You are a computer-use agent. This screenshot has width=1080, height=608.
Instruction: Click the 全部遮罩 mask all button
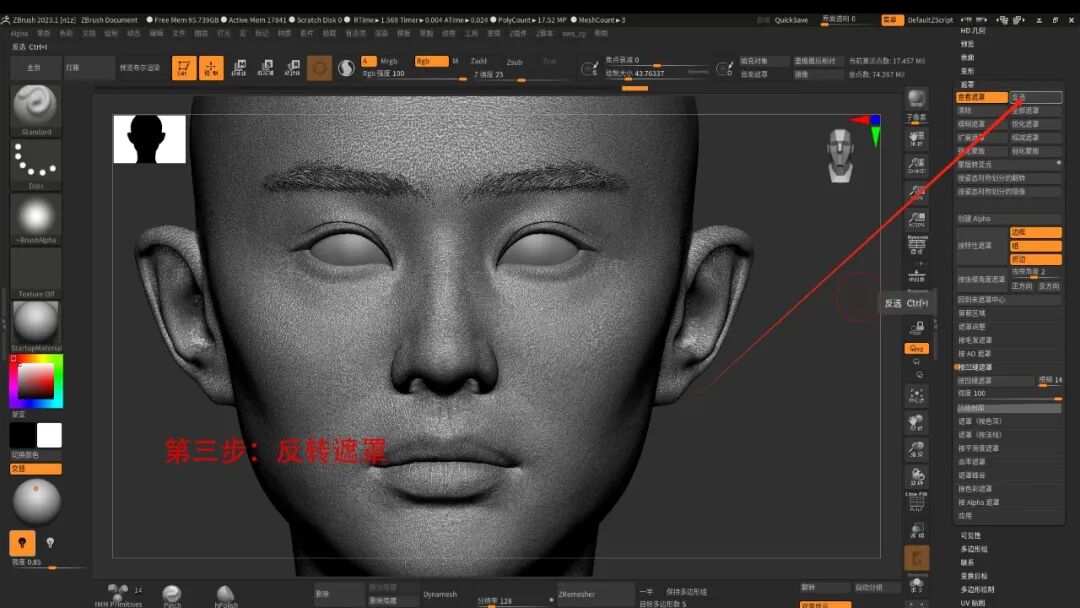tap(1036, 110)
